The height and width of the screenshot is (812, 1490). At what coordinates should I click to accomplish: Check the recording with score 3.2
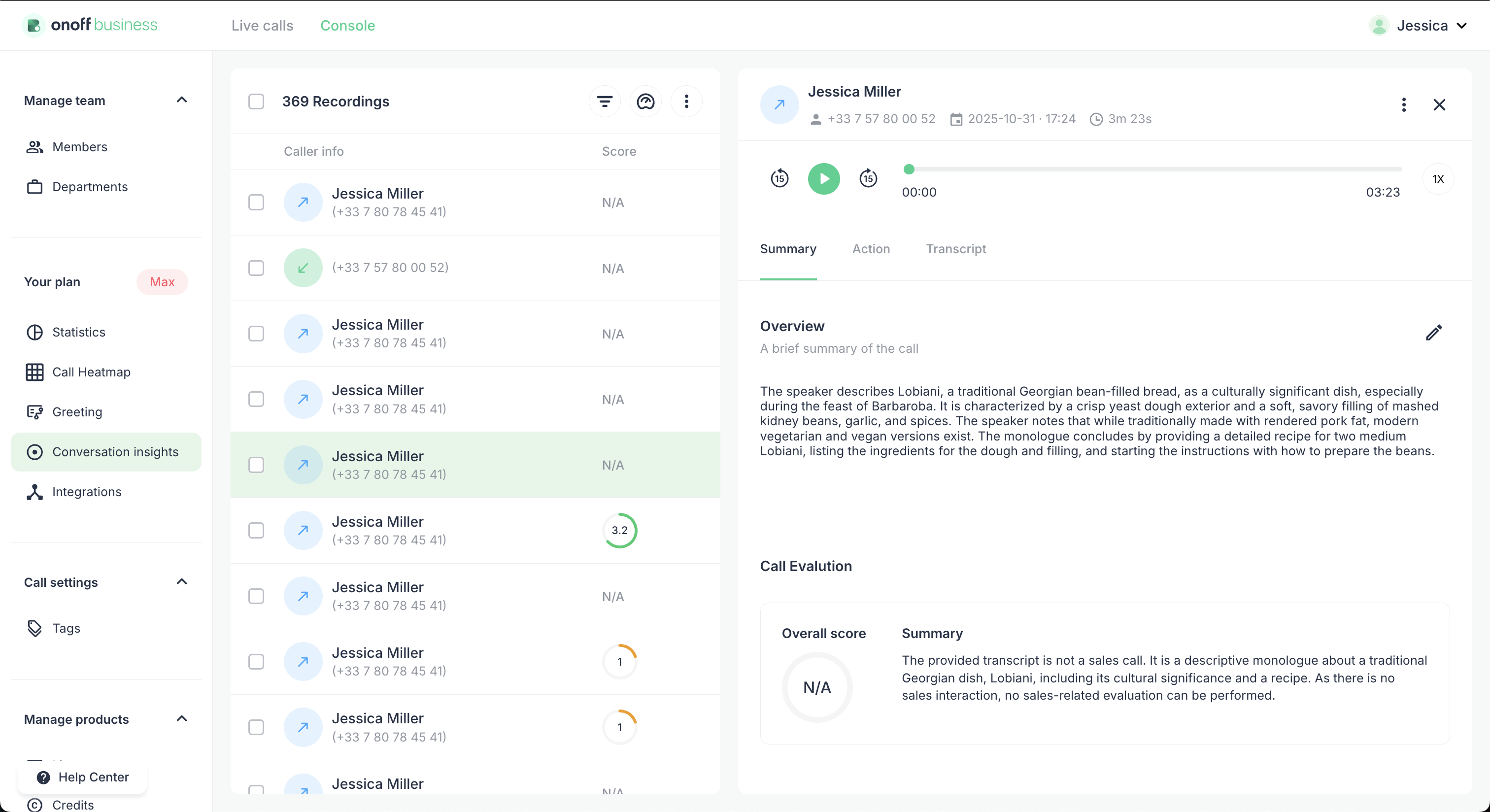coord(256,530)
